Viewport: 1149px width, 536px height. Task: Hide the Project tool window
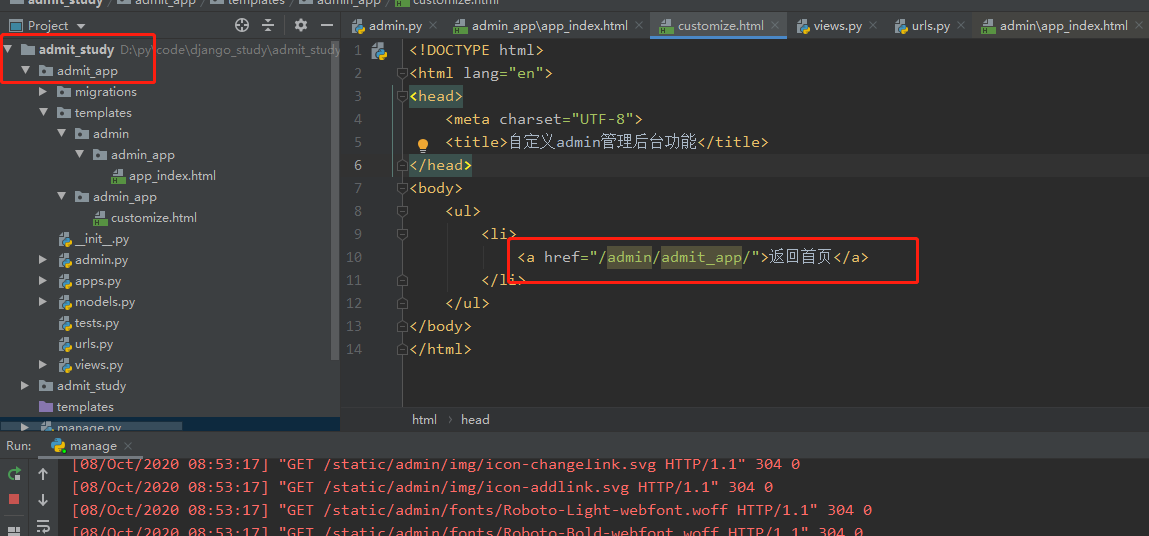(x=326, y=26)
